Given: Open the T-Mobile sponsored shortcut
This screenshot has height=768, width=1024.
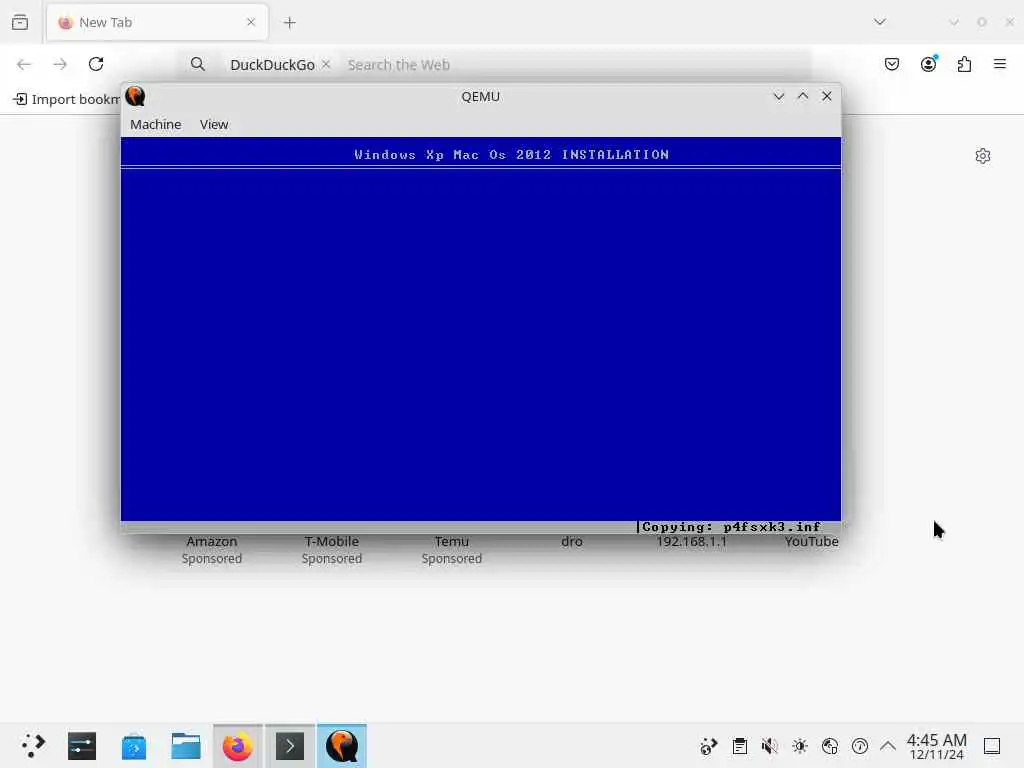Looking at the screenshot, I should click(332, 549).
